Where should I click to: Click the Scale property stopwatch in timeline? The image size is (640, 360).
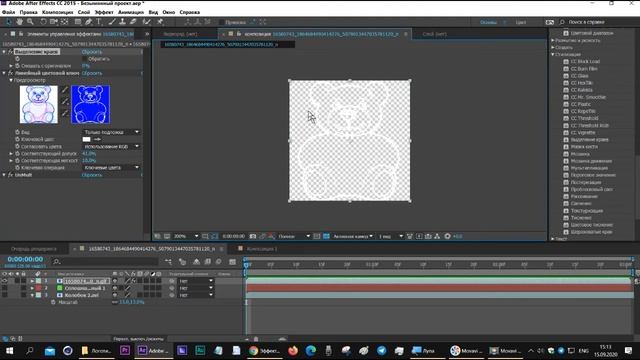point(53,302)
